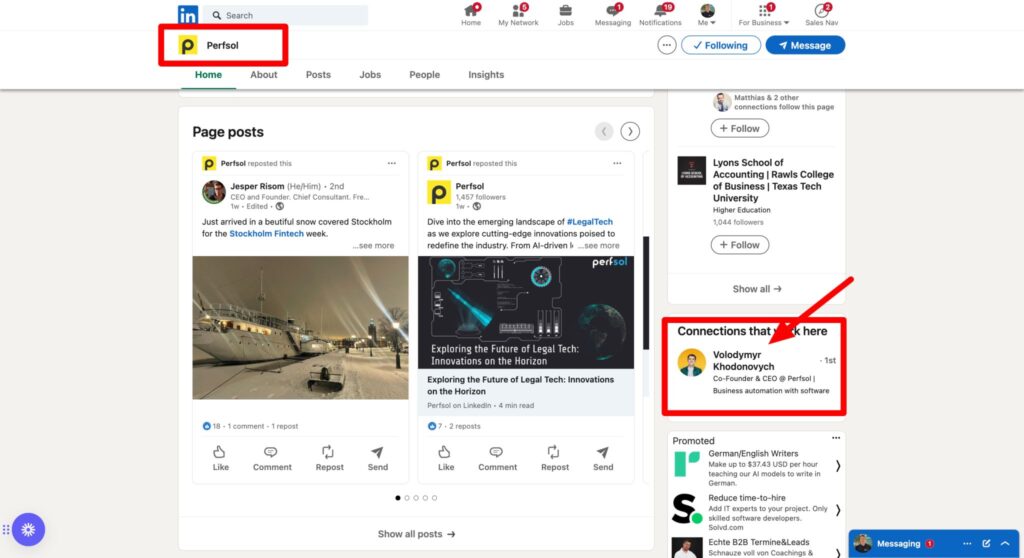Open the Notifications bell icon
The width and height of the screenshot is (1024, 558).
click(660, 11)
